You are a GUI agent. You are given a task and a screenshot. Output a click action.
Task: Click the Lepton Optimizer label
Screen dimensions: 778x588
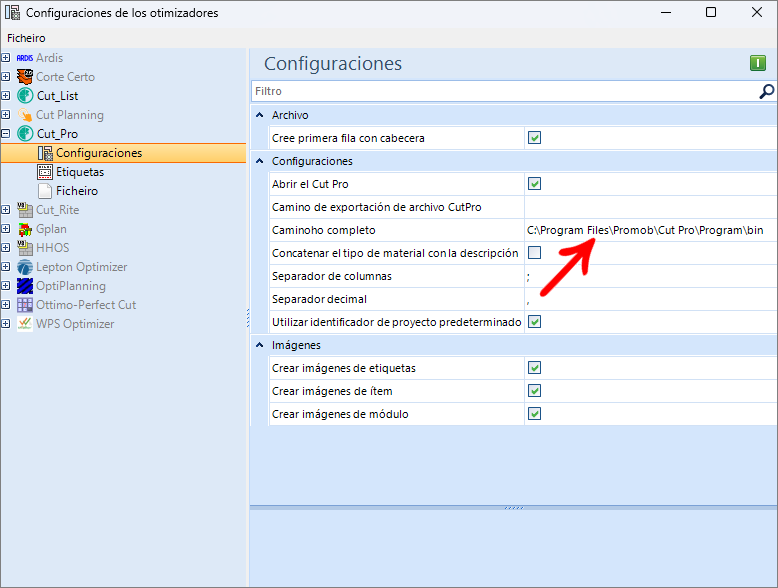pyautogui.click(x=81, y=267)
